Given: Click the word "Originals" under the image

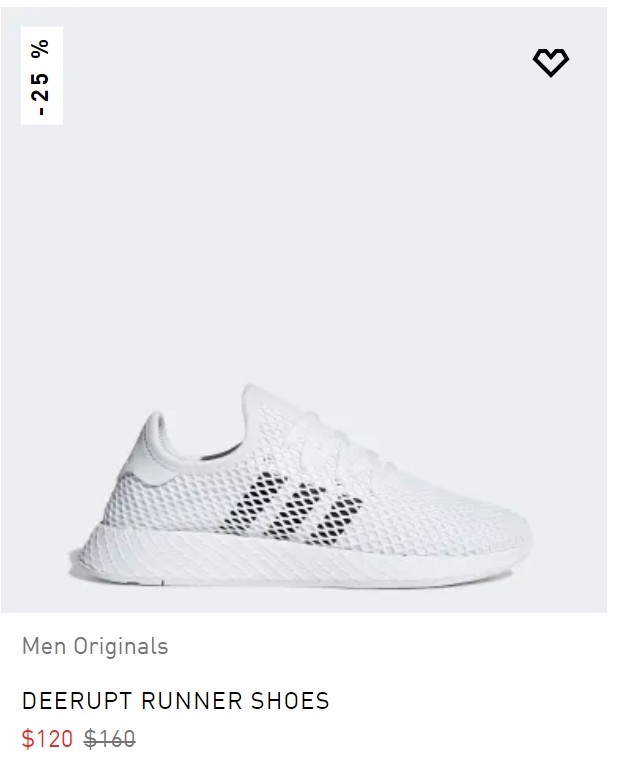Looking at the screenshot, I should [x=121, y=646].
